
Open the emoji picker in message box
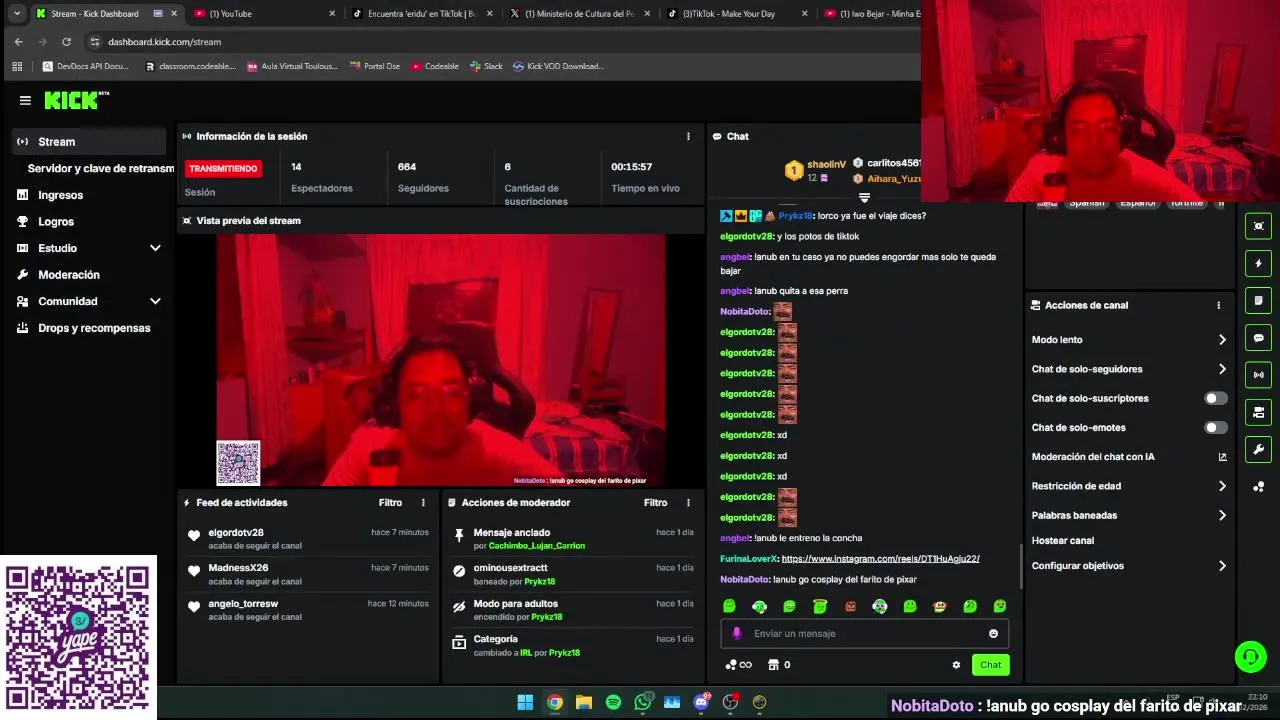(993, 633)
